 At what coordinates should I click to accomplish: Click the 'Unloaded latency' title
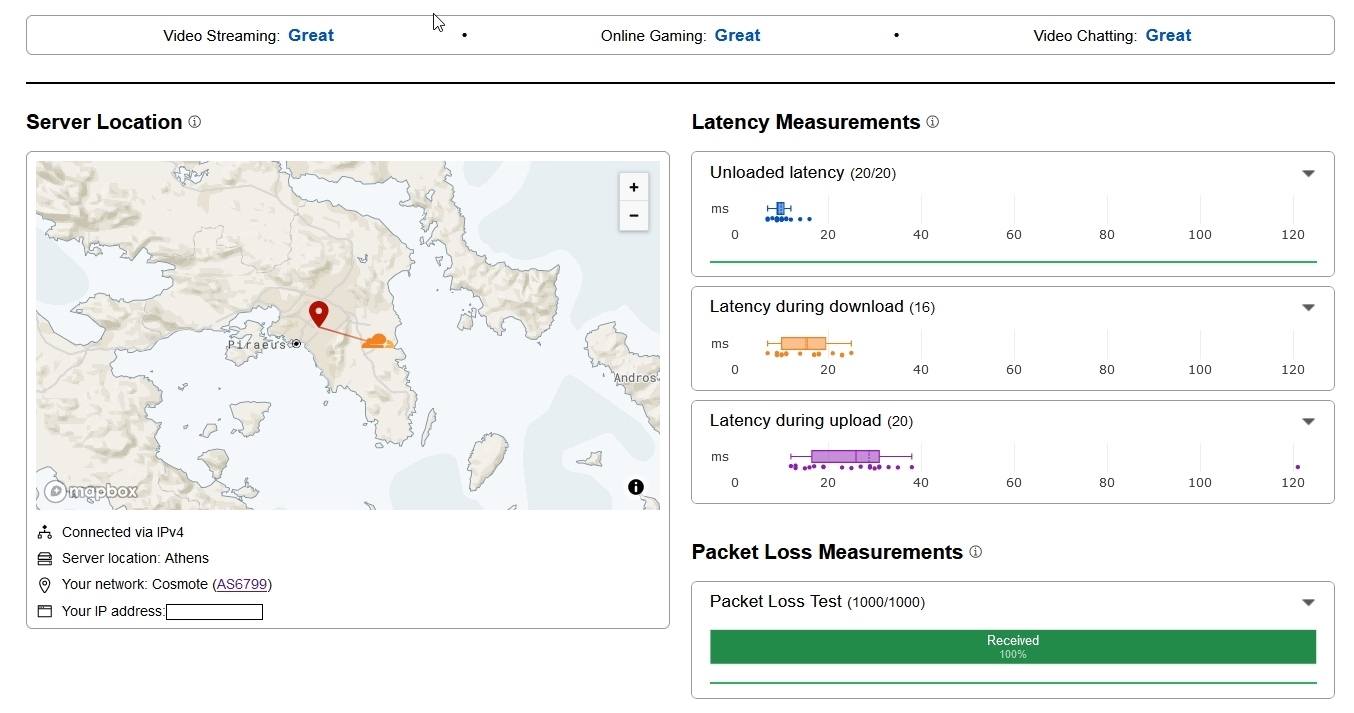pos(777,172)
